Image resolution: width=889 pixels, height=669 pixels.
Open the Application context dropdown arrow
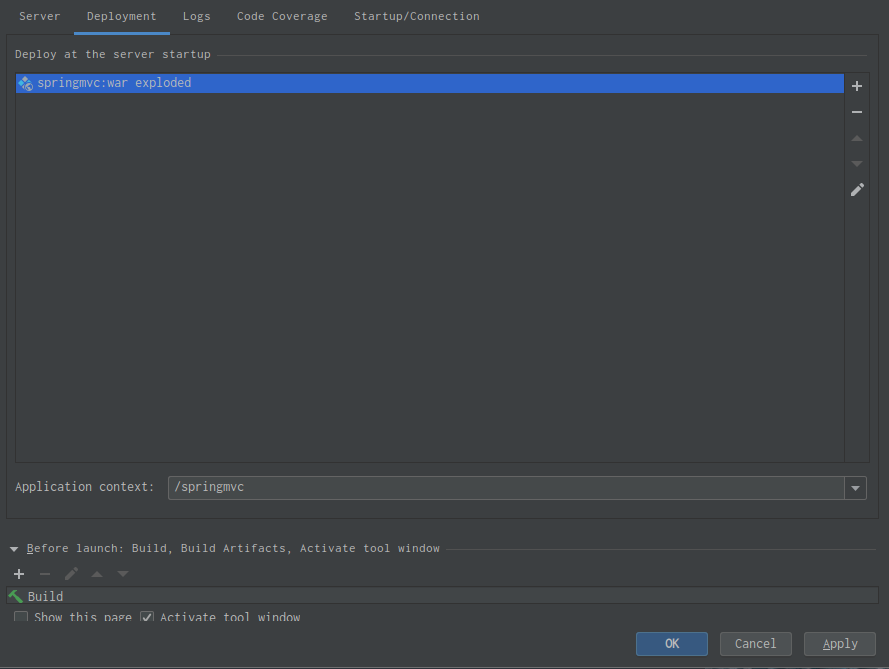click(x=855, y=488)
